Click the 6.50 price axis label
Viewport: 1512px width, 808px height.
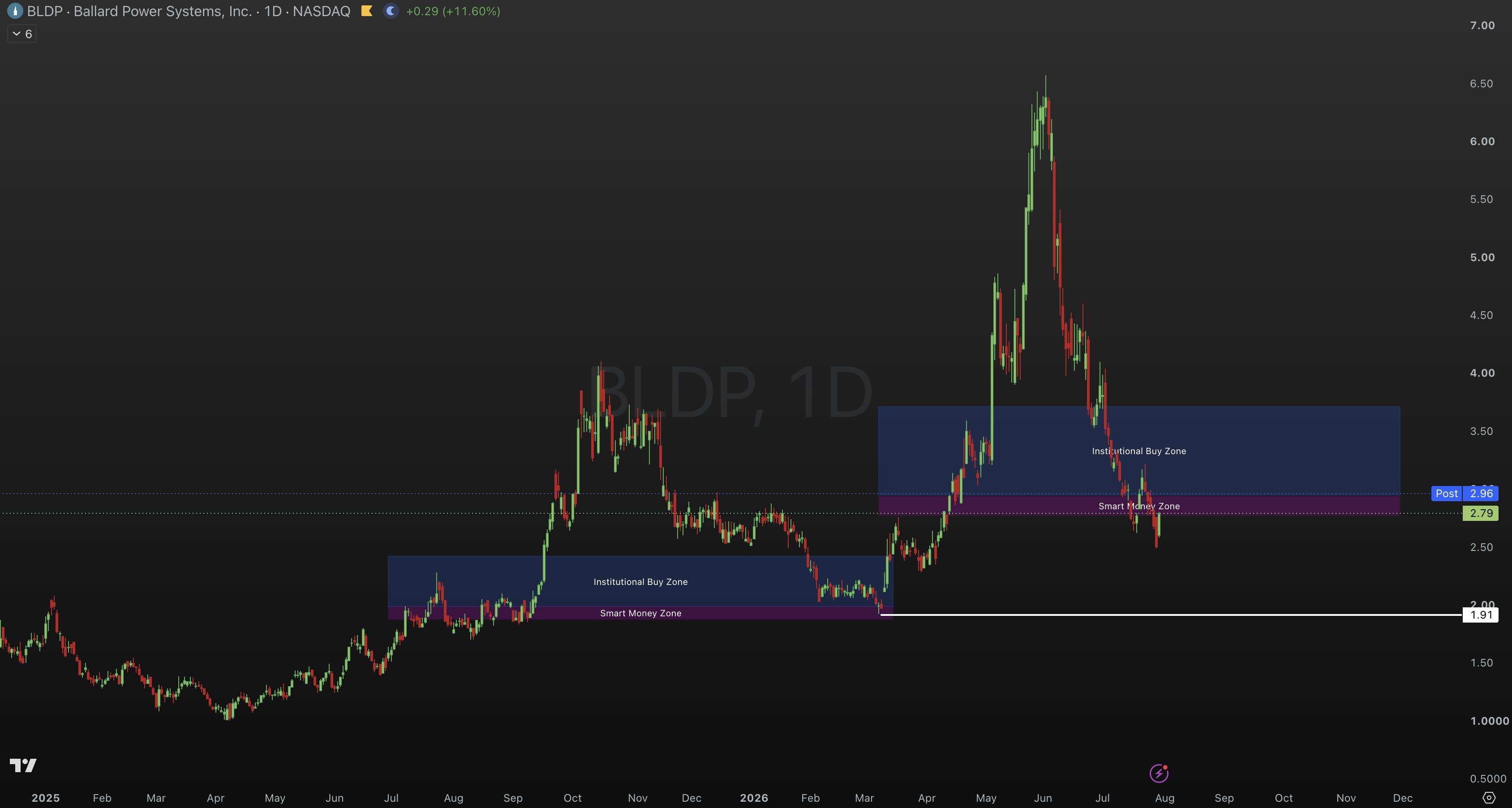click(x=1482, y=83)
